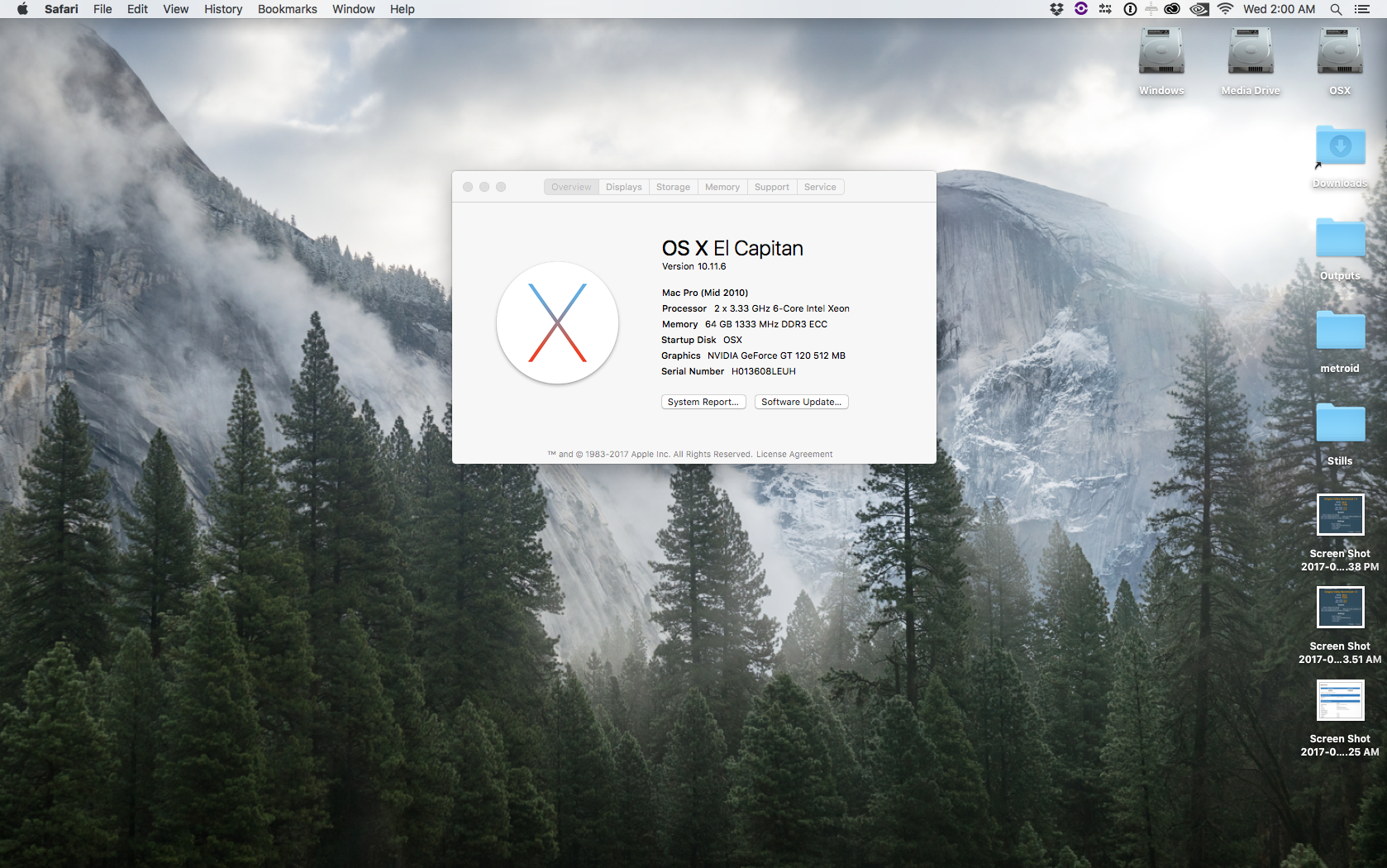Click the arrows-and-dots menu bar icon
This screenshot has width=1387, height=868.
pos(1105,9)
